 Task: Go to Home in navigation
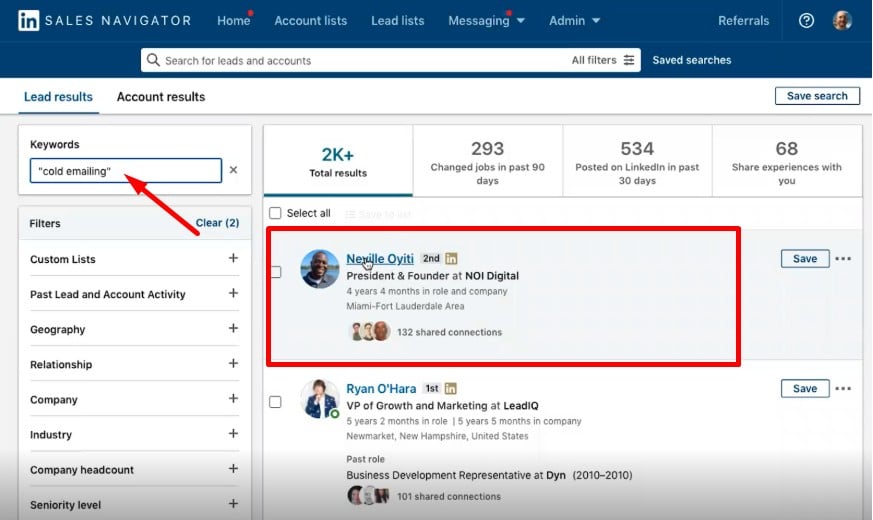(233, 21)
